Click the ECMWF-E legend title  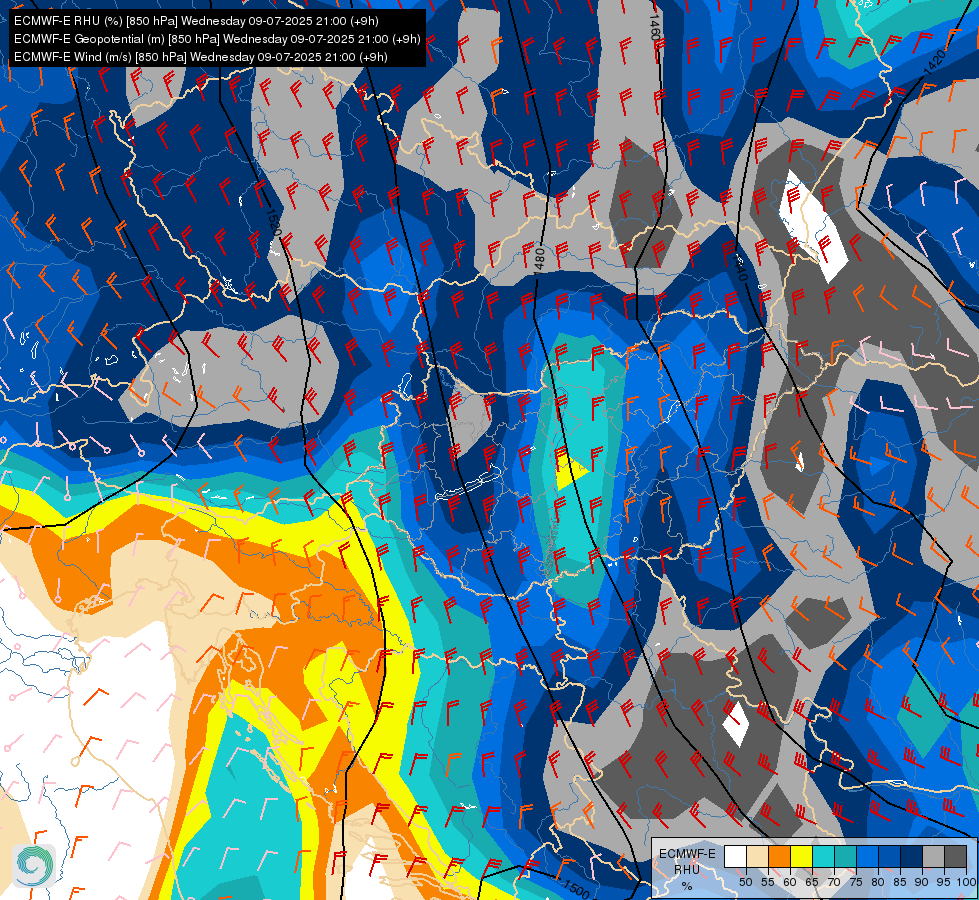coord(687,854)
